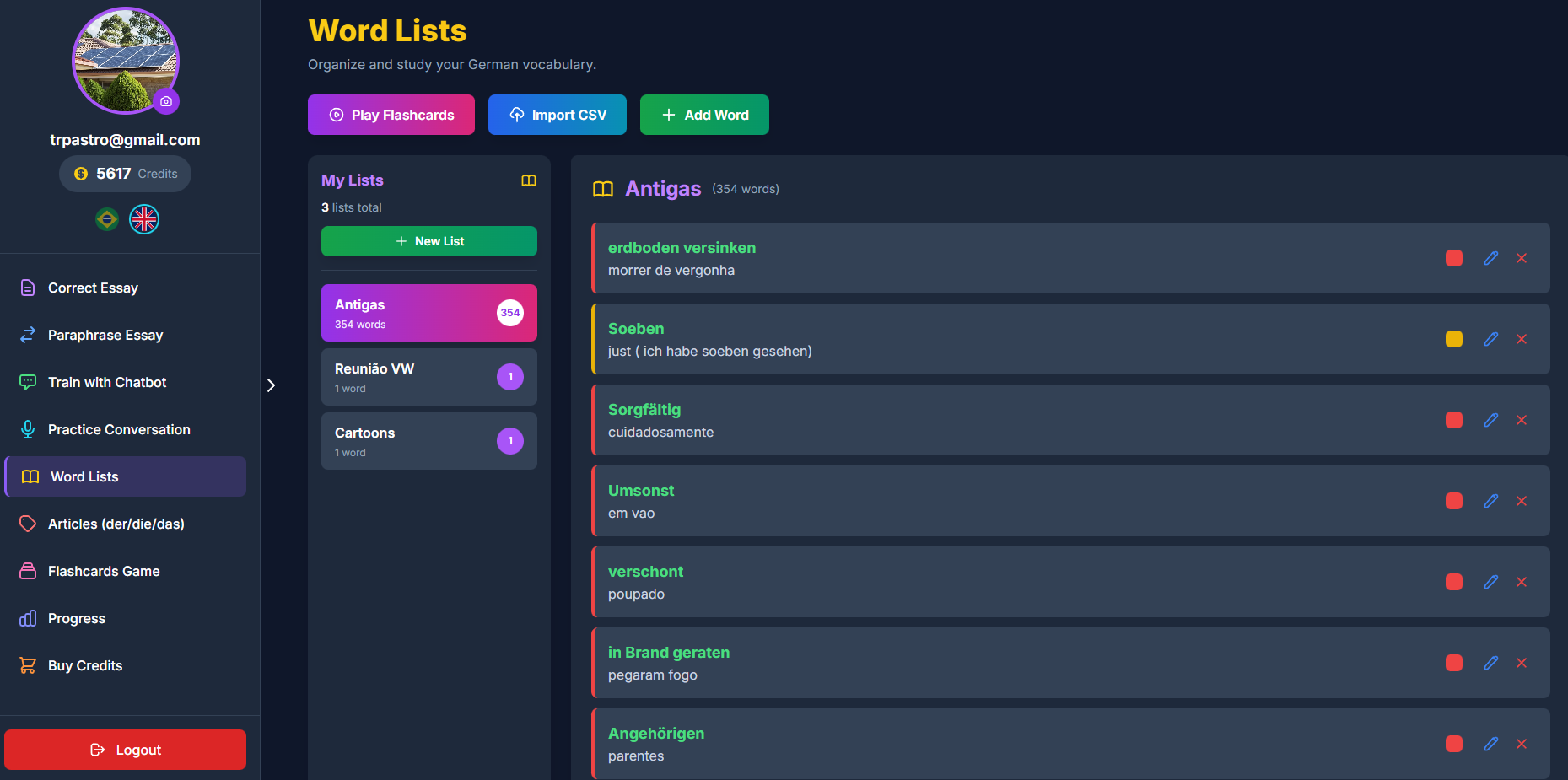Toggle the yellow status dot on Soeben

click(x=1453, y=339)
